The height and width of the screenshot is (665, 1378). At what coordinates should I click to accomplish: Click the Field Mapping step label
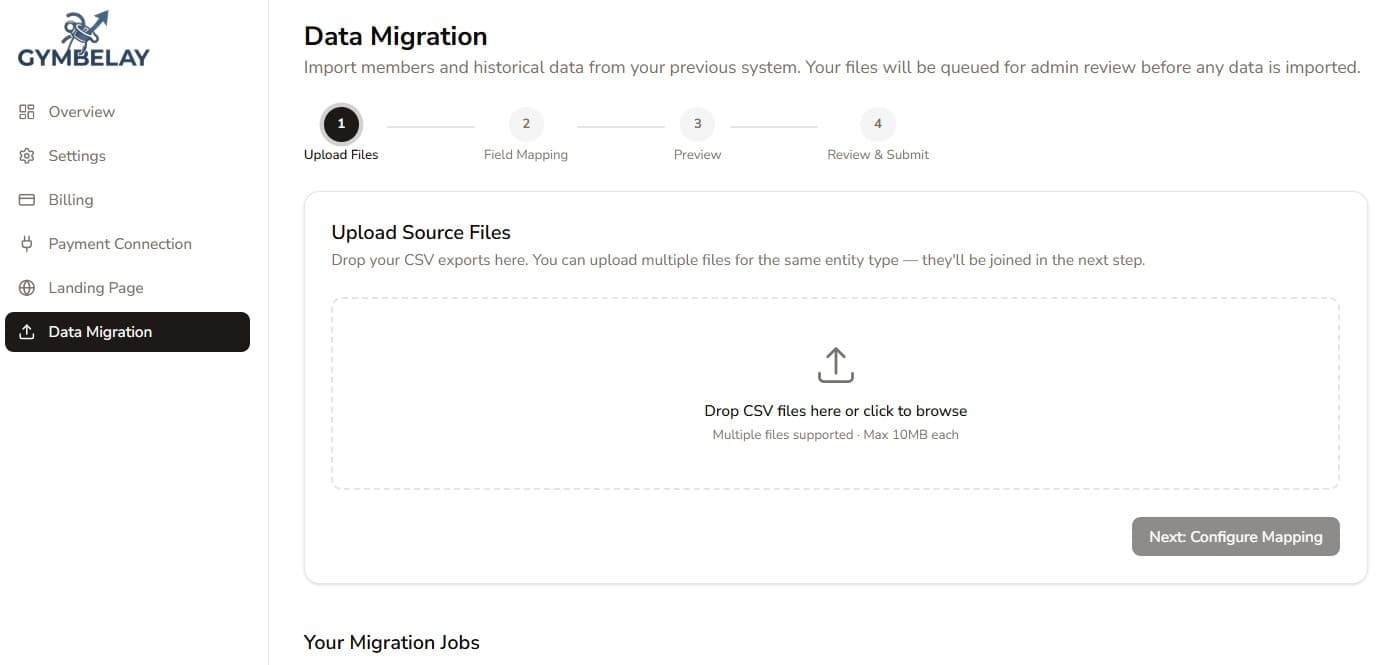point(526,155)
